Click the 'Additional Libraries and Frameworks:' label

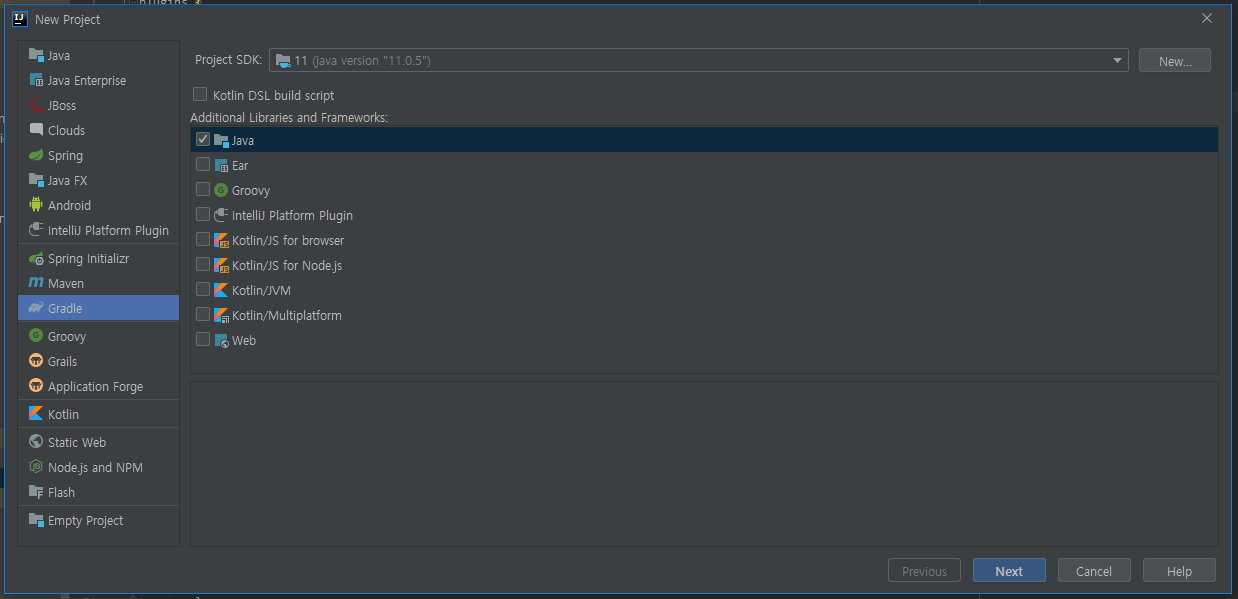[x=289, y=118]
